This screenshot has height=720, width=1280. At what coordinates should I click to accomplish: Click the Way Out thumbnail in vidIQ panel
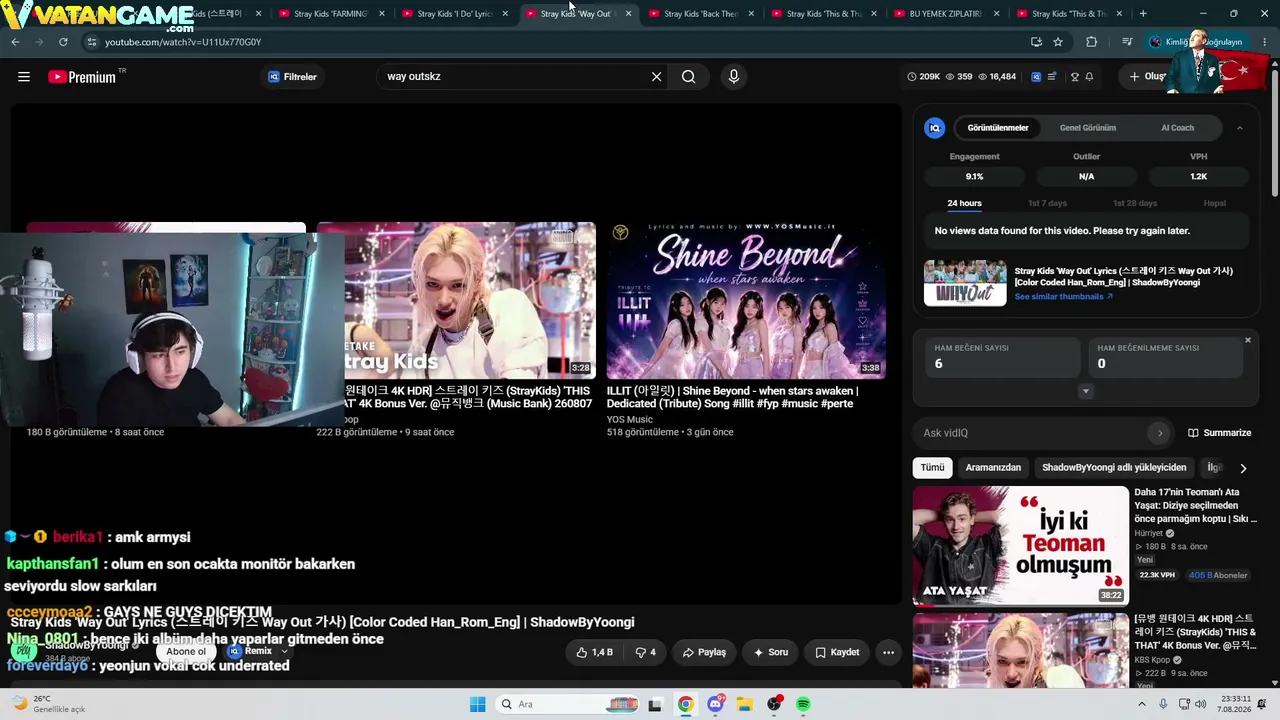(x=965, y=283)
